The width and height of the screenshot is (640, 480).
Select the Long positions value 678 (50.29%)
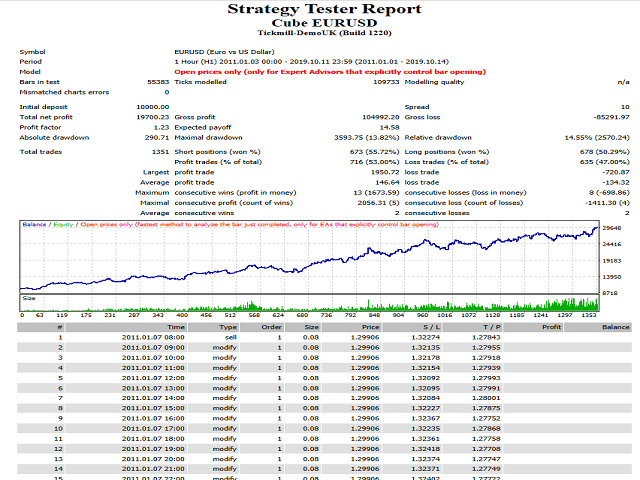pyautogui.click(x=605, y=152)
